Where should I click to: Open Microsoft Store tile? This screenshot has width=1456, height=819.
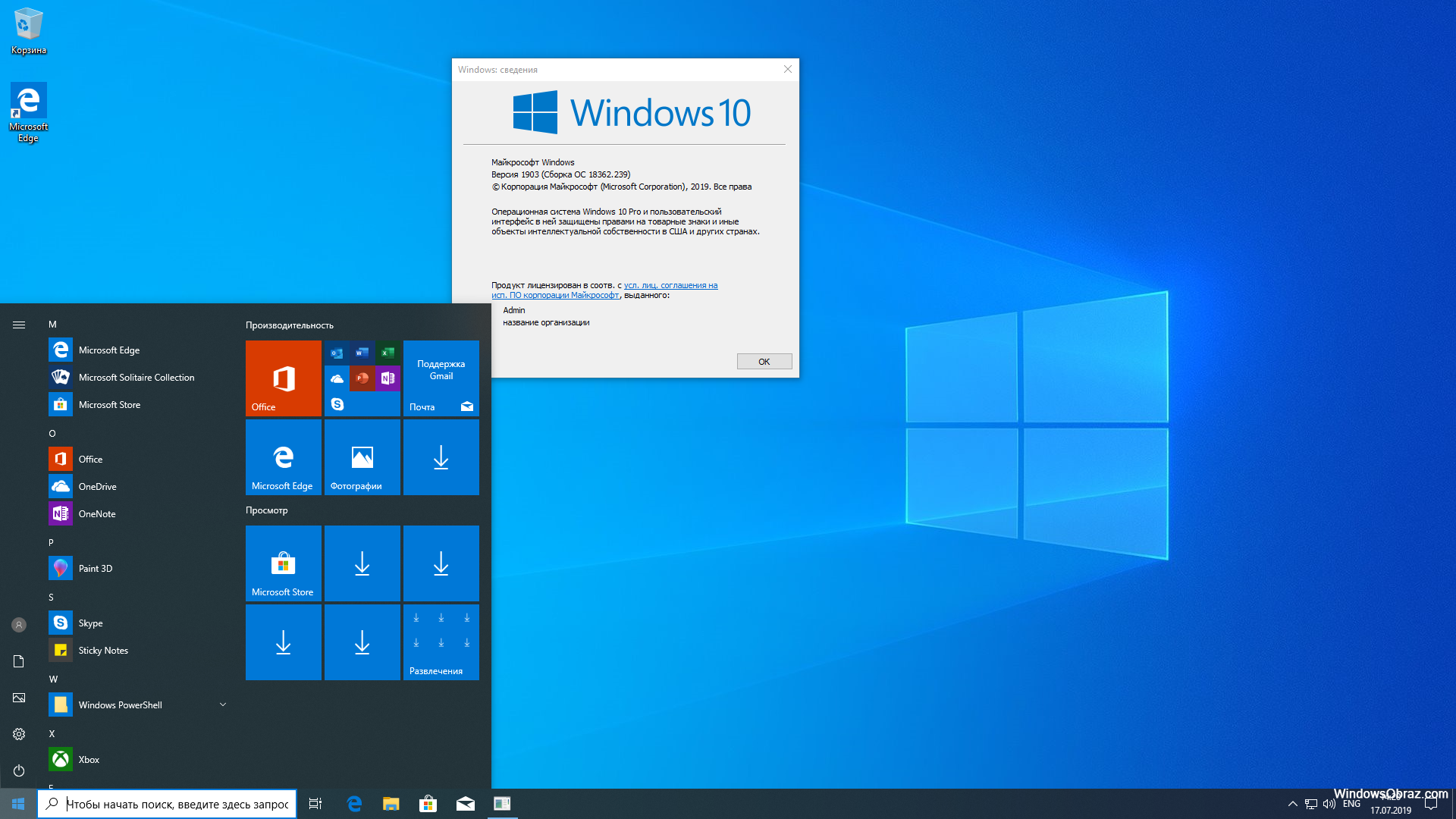click(282, 563)
